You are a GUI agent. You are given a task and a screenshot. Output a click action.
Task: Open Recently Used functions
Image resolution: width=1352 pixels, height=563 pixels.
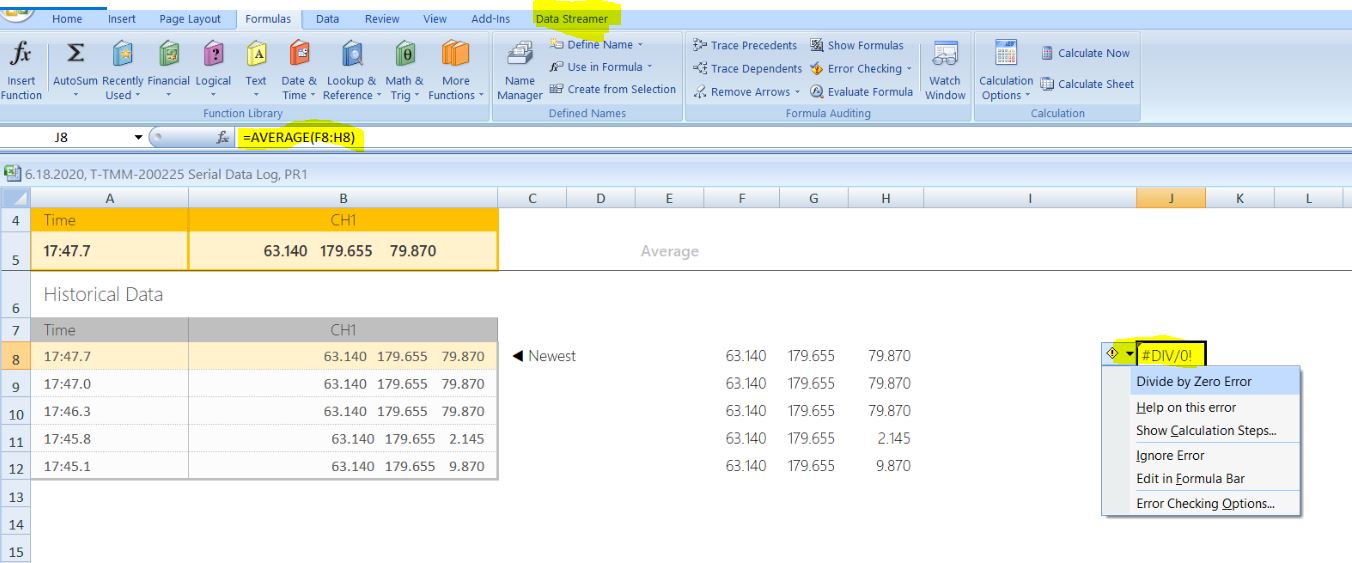[x=122, y=70]
